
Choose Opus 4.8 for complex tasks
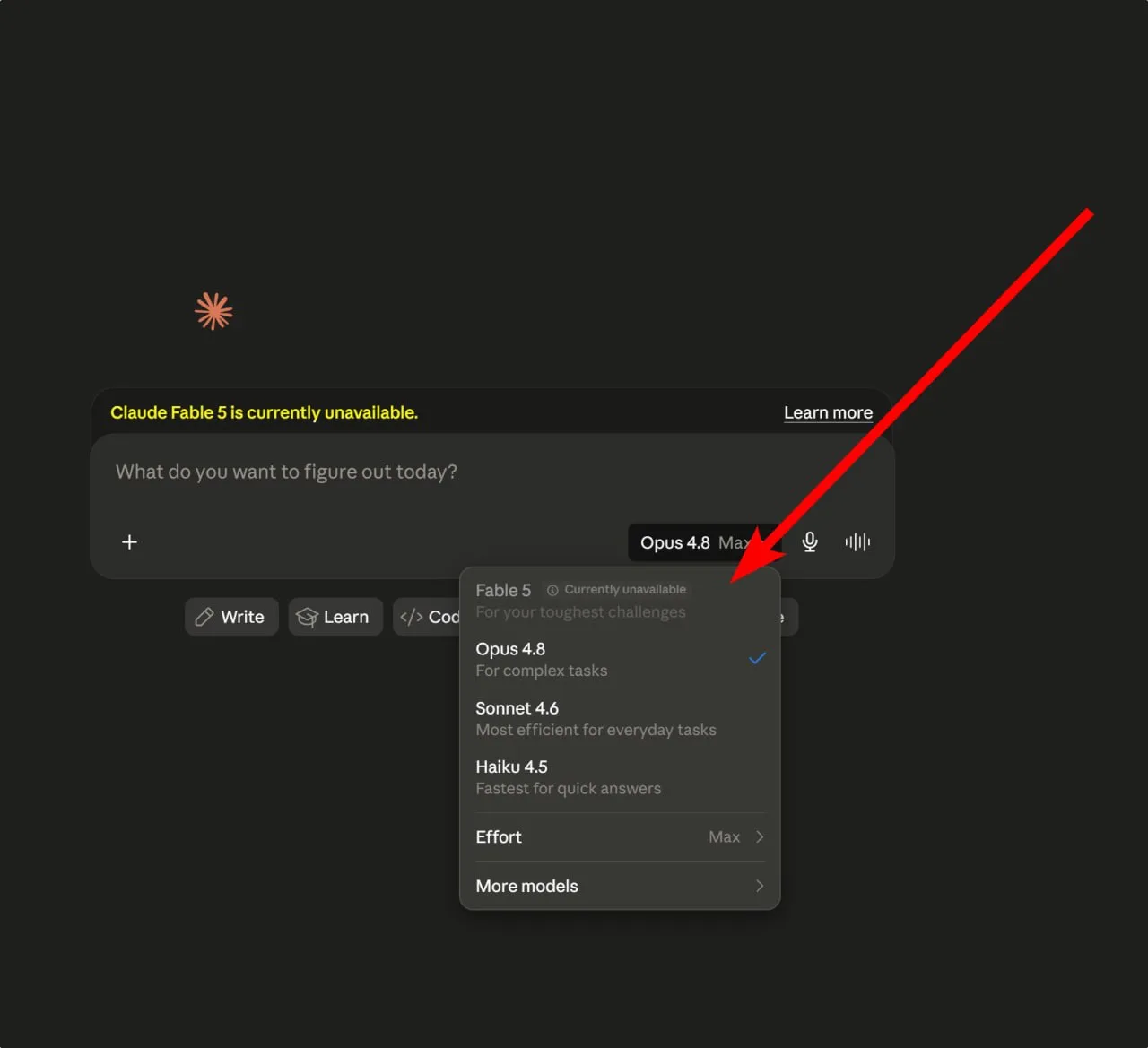pos(620,659)
